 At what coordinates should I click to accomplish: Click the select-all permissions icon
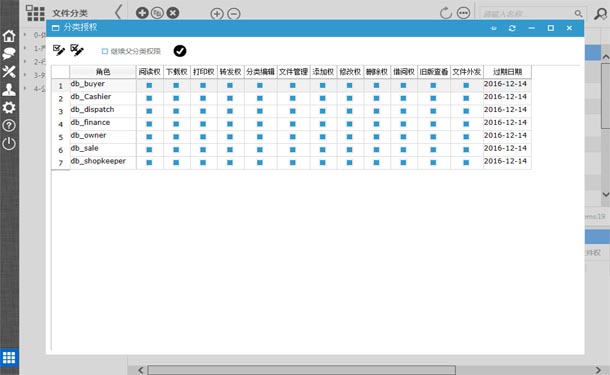[x=59, y=50]
